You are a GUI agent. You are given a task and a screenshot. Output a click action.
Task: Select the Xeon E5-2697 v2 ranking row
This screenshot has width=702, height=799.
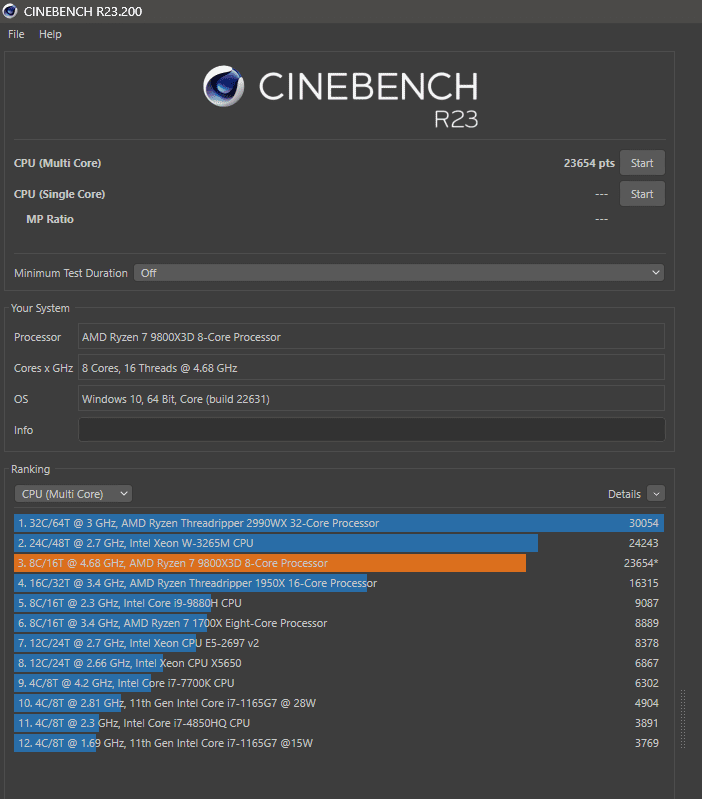click(339, 643)
